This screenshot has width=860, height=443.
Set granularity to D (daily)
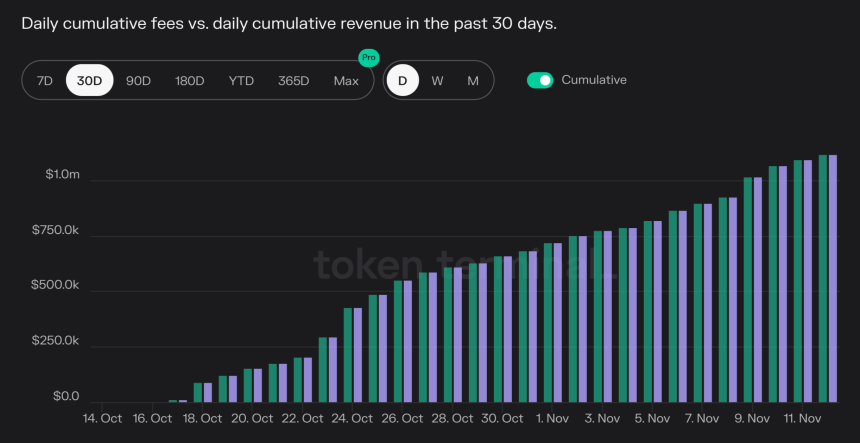pyautogui.click(x=403, y=81)
